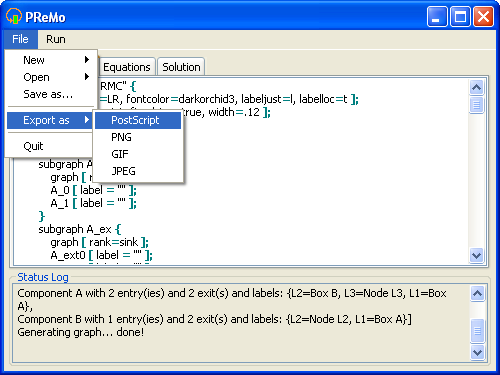Viewport: 500px width, 375px height.
Task: Click the Status Log scrollbar thumb
Action: [477, 331]
